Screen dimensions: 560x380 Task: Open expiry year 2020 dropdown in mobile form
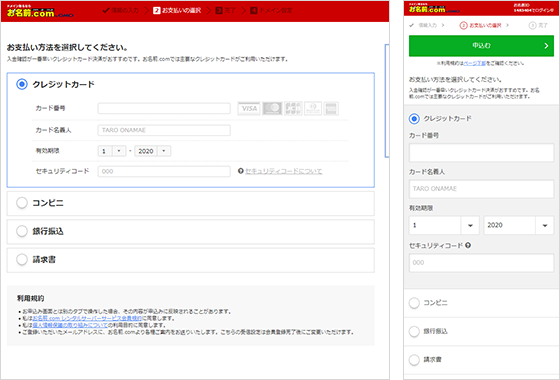click(519, 225)
